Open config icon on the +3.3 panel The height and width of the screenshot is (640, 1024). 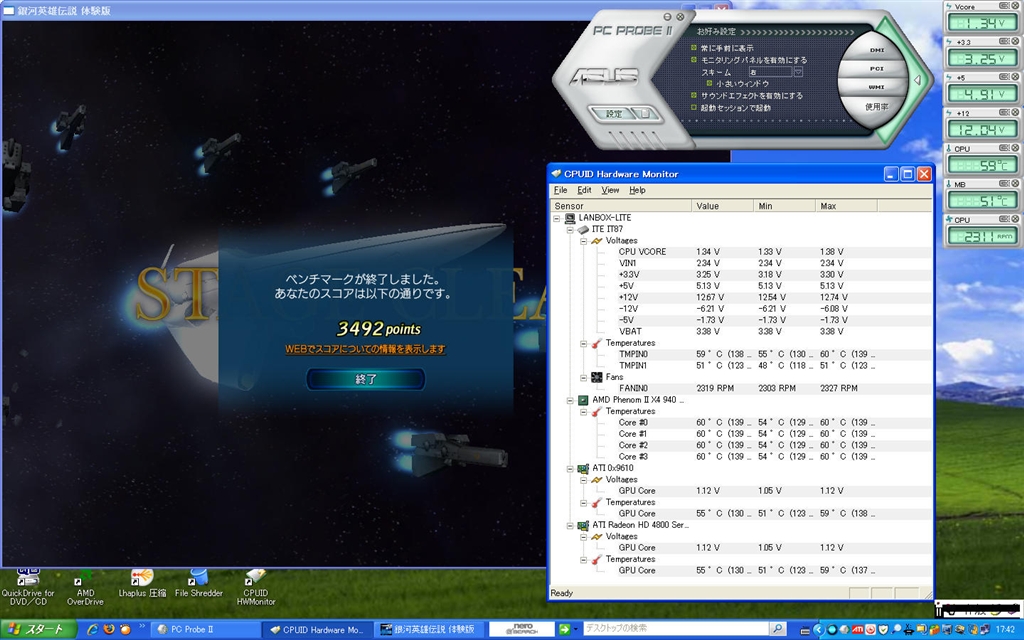[x=1004, y=41]
